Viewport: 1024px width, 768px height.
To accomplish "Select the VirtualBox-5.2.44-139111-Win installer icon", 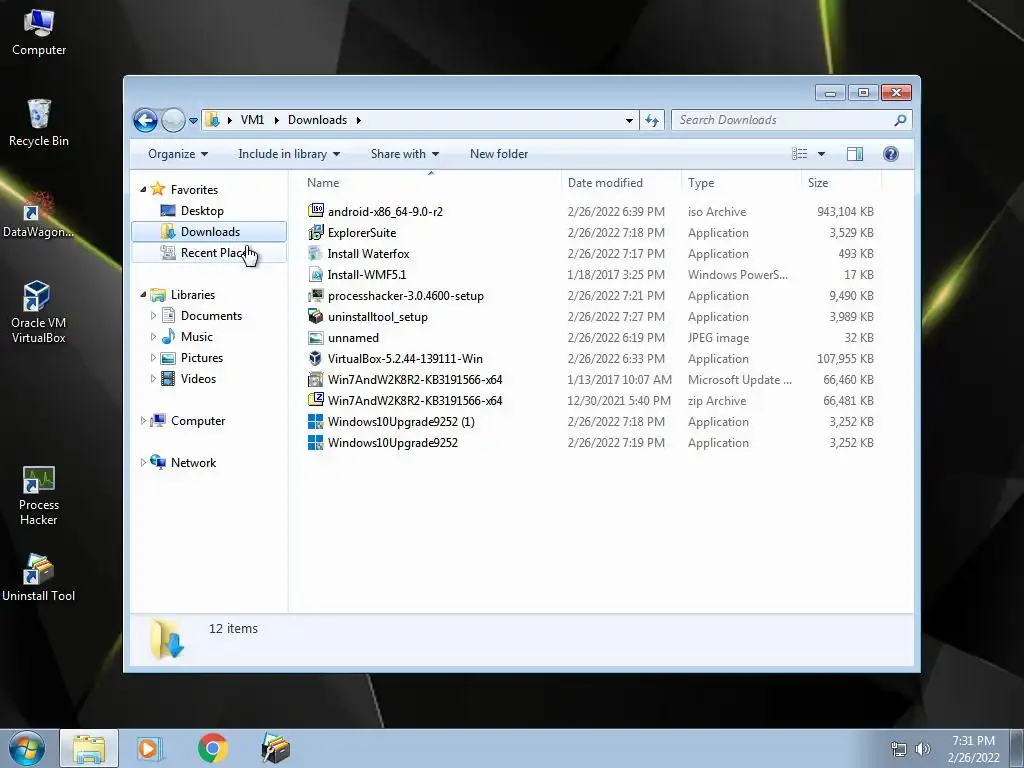I will [x=315, y=359].
